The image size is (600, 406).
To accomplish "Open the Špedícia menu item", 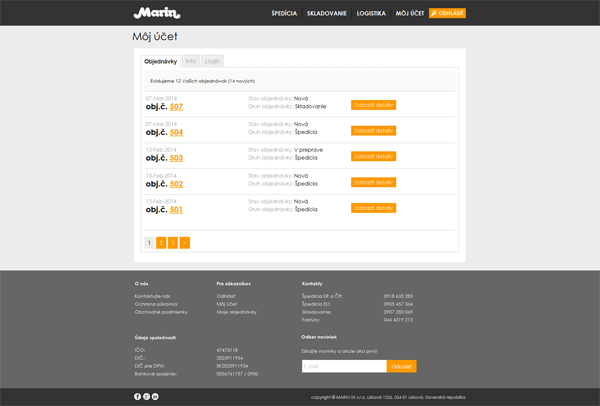I will pos(284,14).
